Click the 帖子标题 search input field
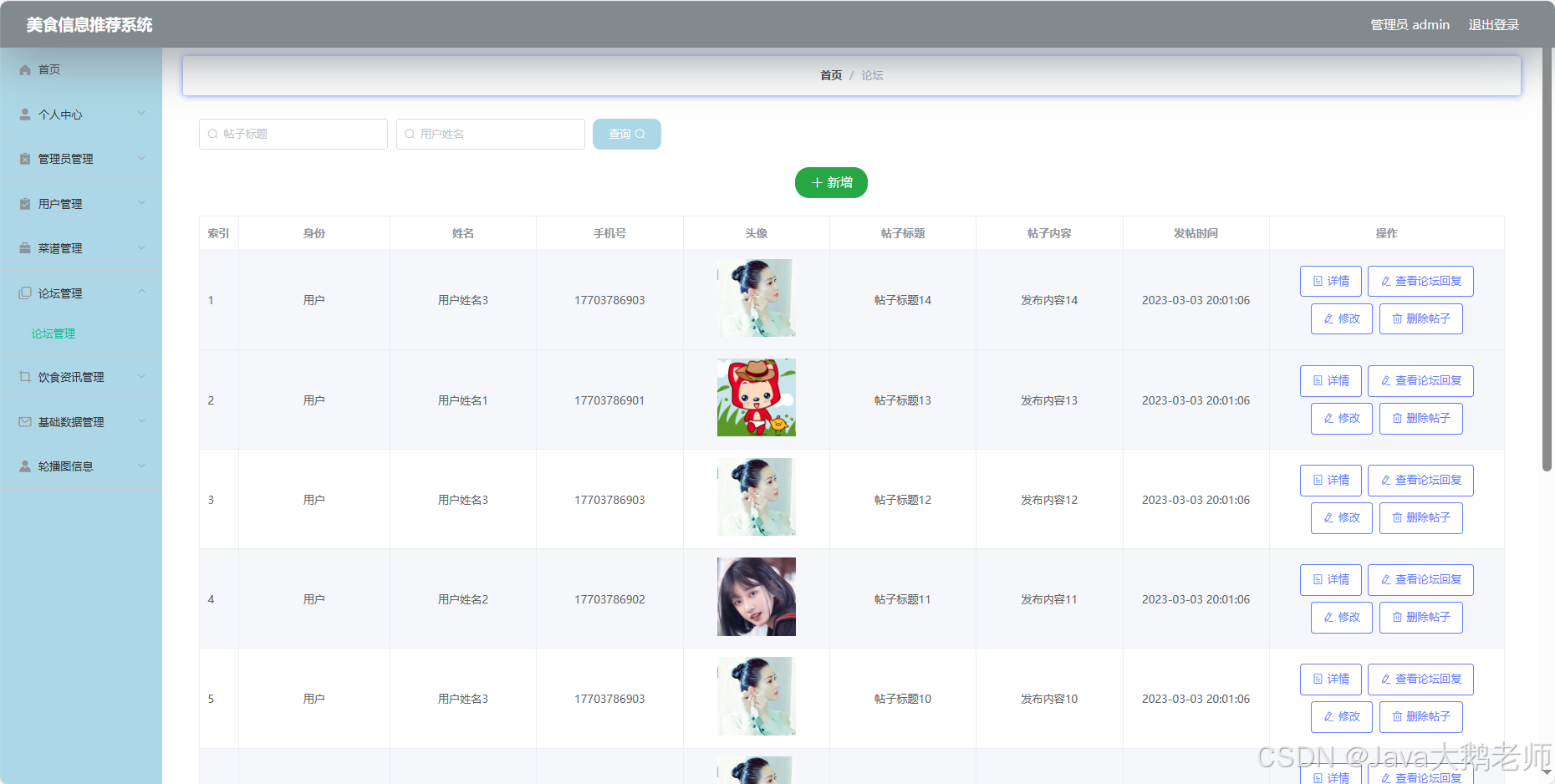This screenshot has height=784, width=1555. (x=293, y=134)
